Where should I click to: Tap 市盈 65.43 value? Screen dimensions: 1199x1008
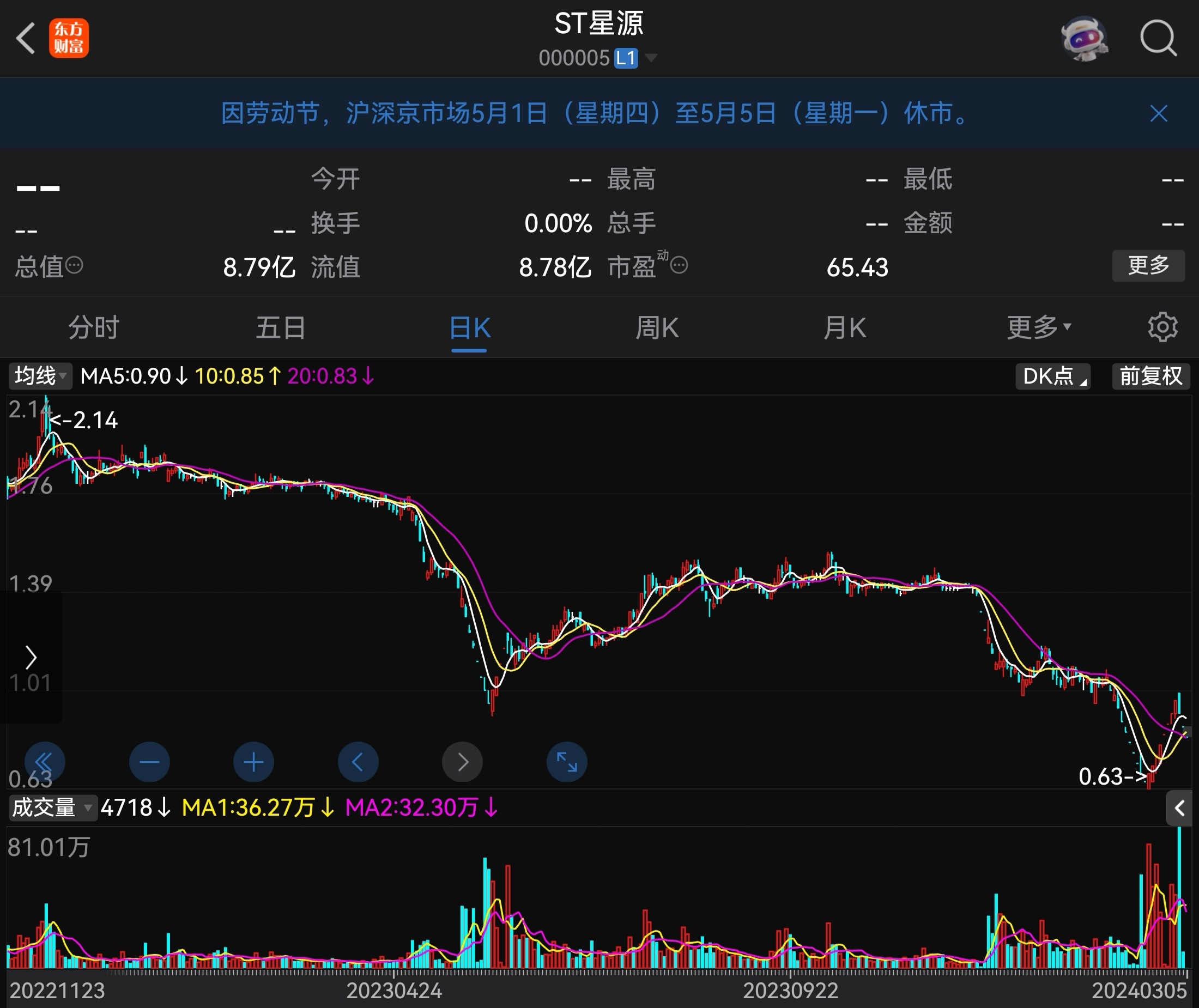857,267
